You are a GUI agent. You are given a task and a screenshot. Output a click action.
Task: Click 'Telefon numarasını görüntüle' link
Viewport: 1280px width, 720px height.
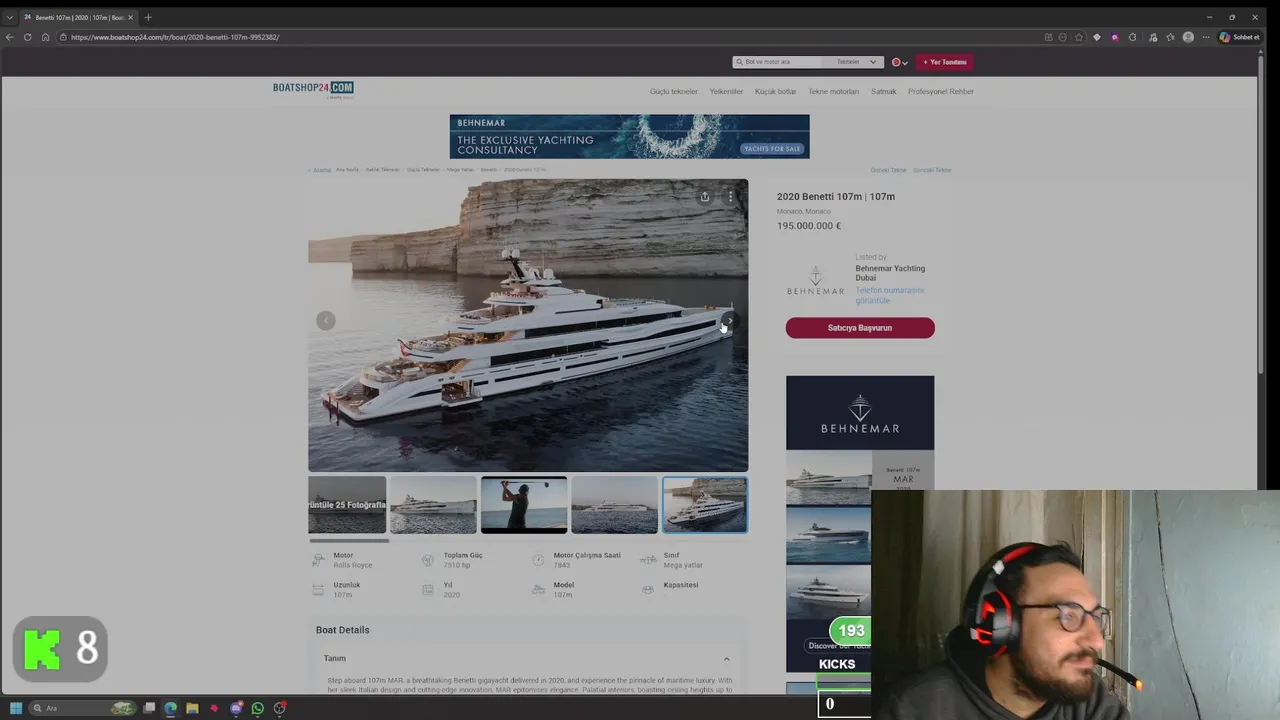(889, 295)
